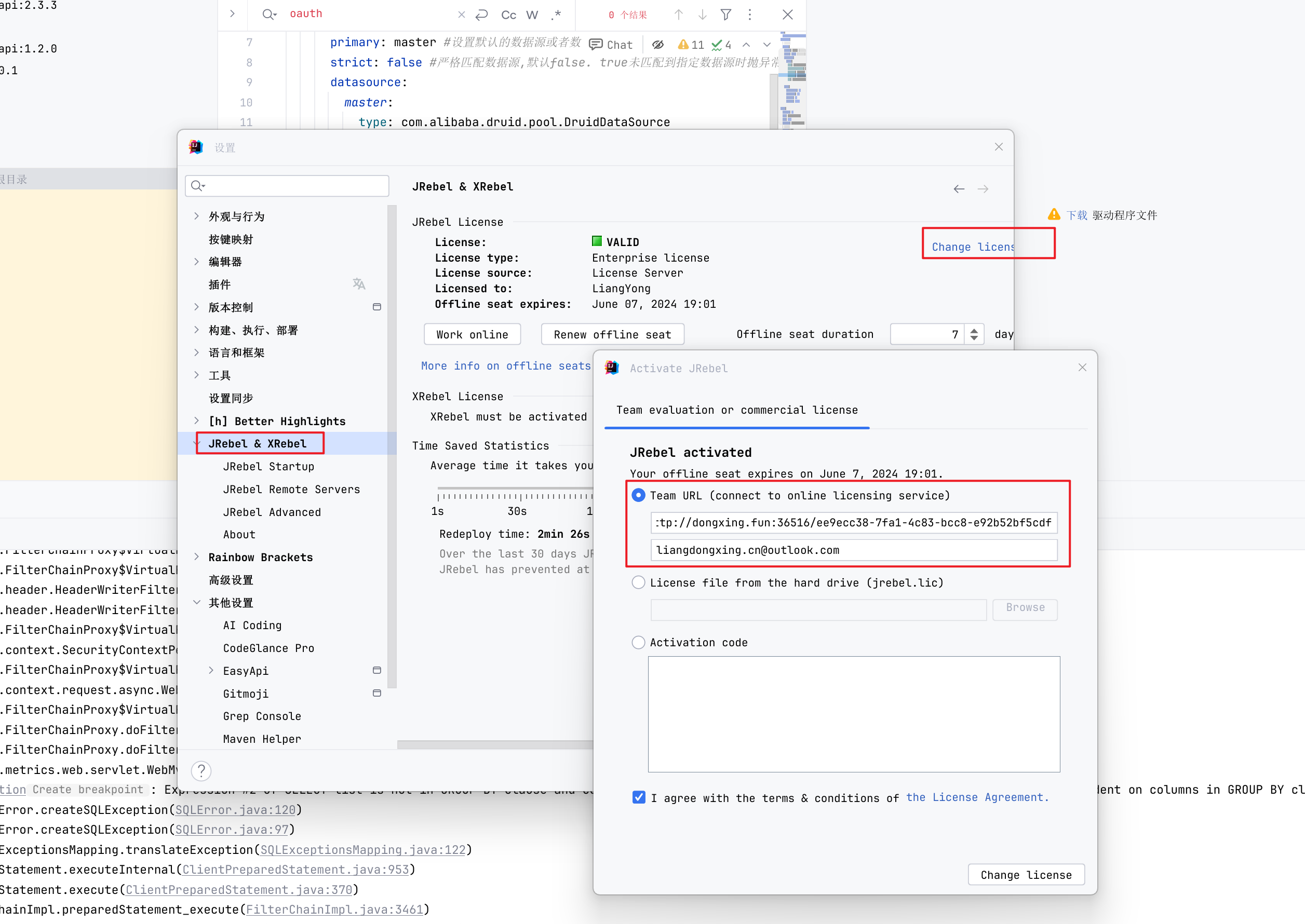Viewport: 1305px width, 924px height.
Task: Go to next search occurrence arrow
Action: 702,15
